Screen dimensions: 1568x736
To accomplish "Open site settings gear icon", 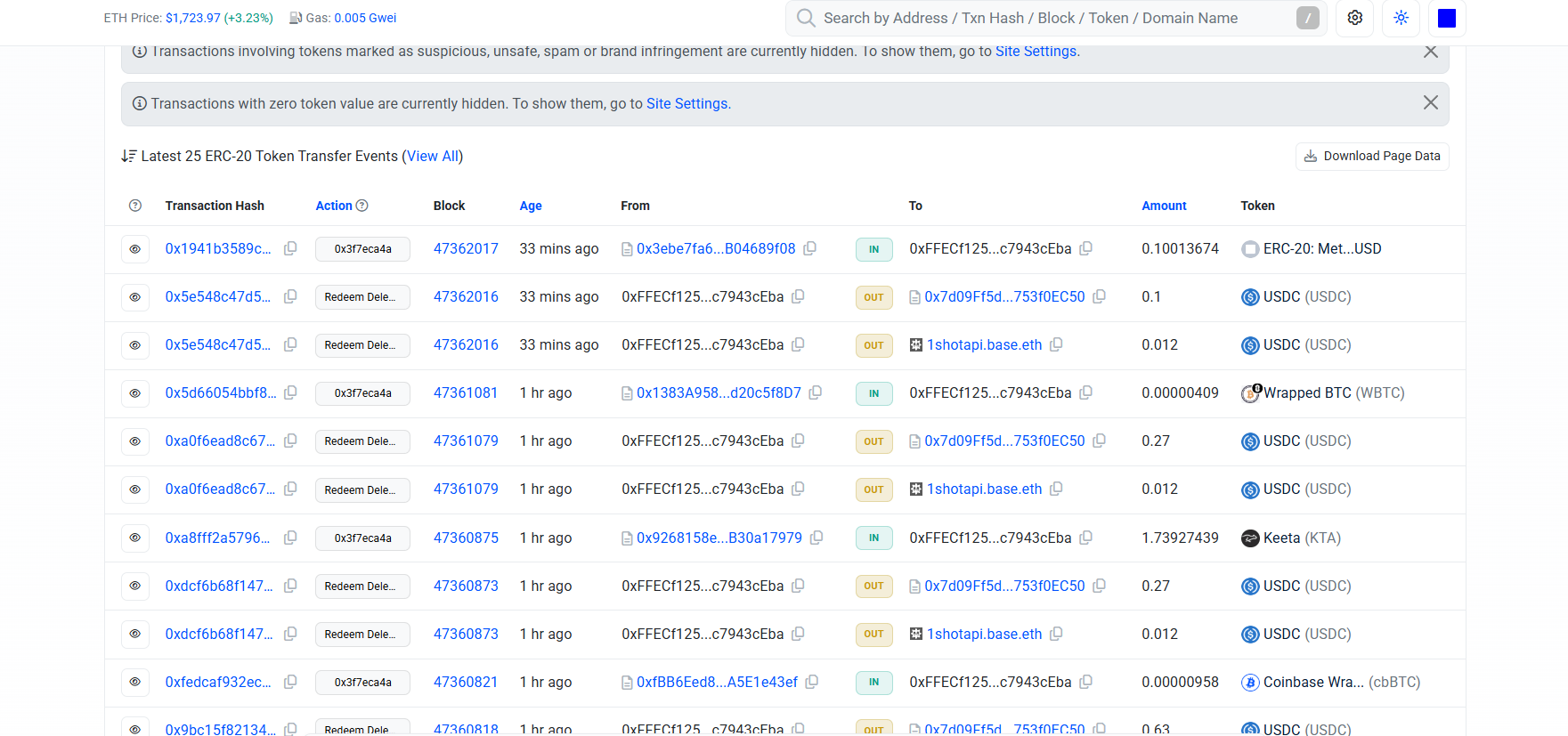I will (1354, 18).
